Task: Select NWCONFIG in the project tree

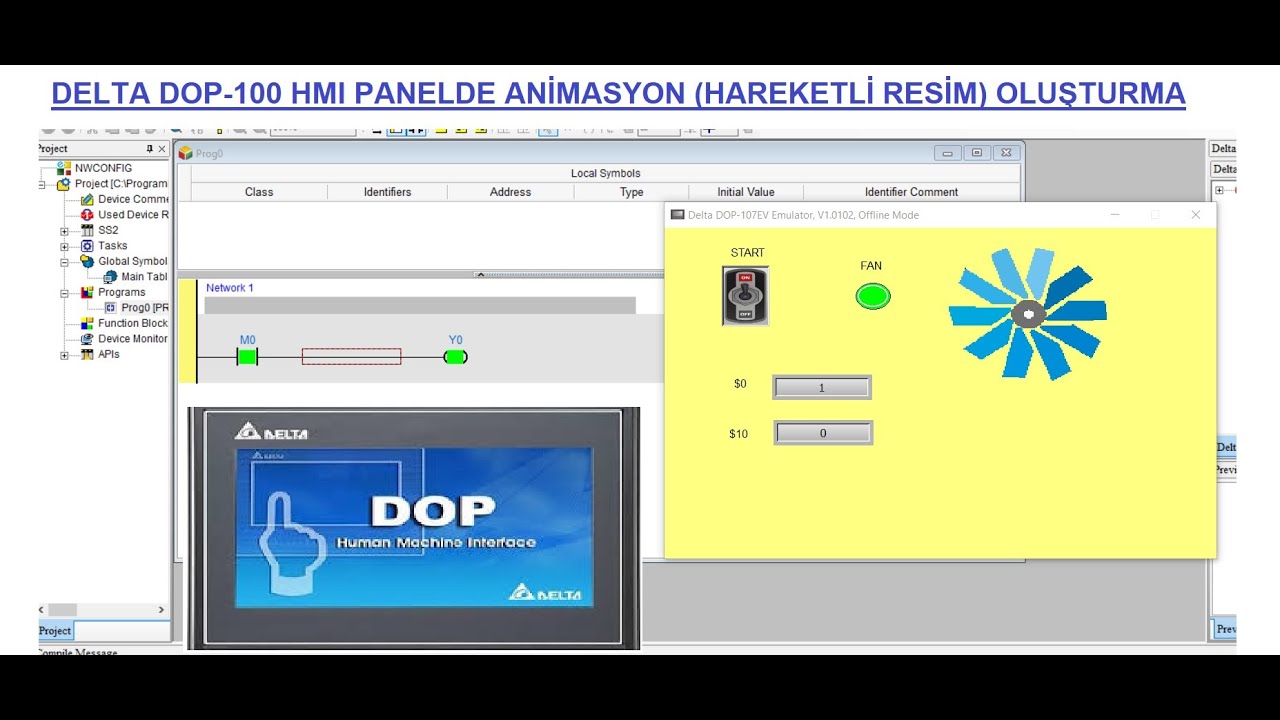Action: [x=103, y=168]
